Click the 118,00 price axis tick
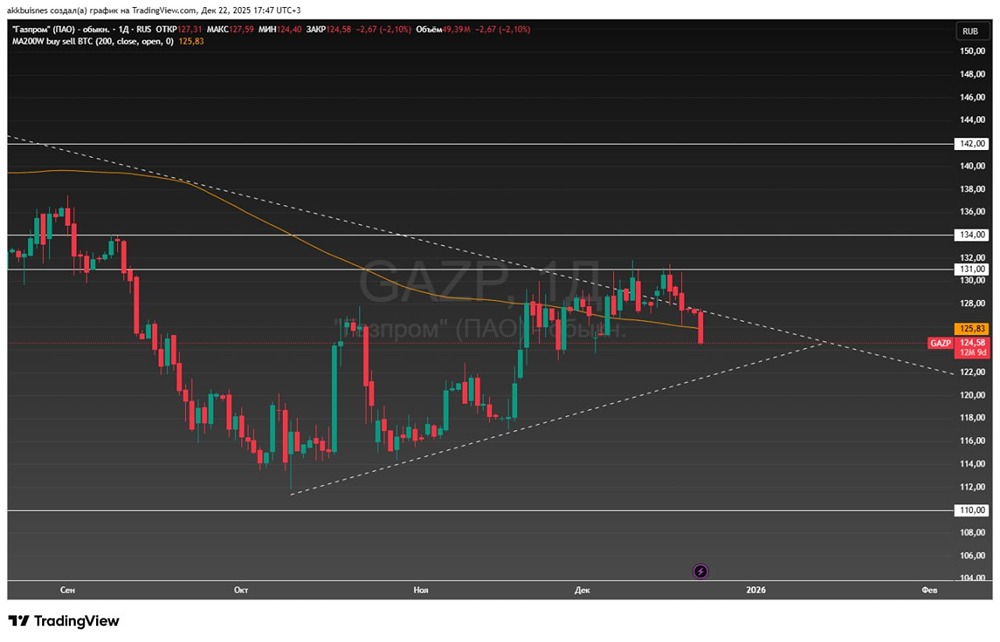 click(x=972, y=418)
